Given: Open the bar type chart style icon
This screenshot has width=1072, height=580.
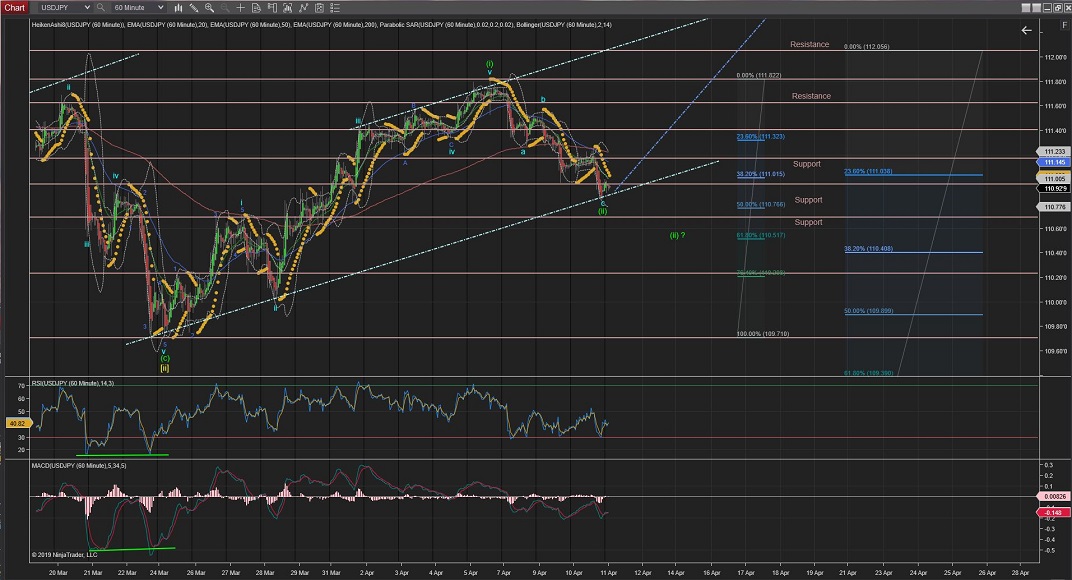Looking at the screenshot, I should (177, 7).
